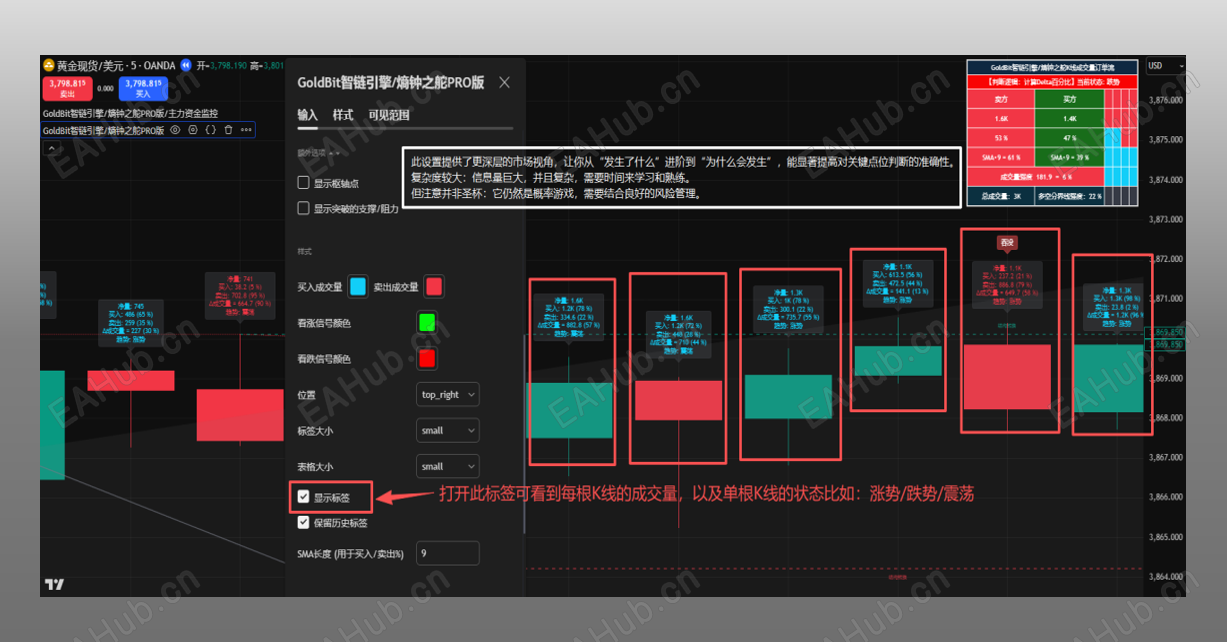Open the 卖出成交量 red color swatch
The image size is (1227, 642).
pyautogui.click(x=434, y=287)
